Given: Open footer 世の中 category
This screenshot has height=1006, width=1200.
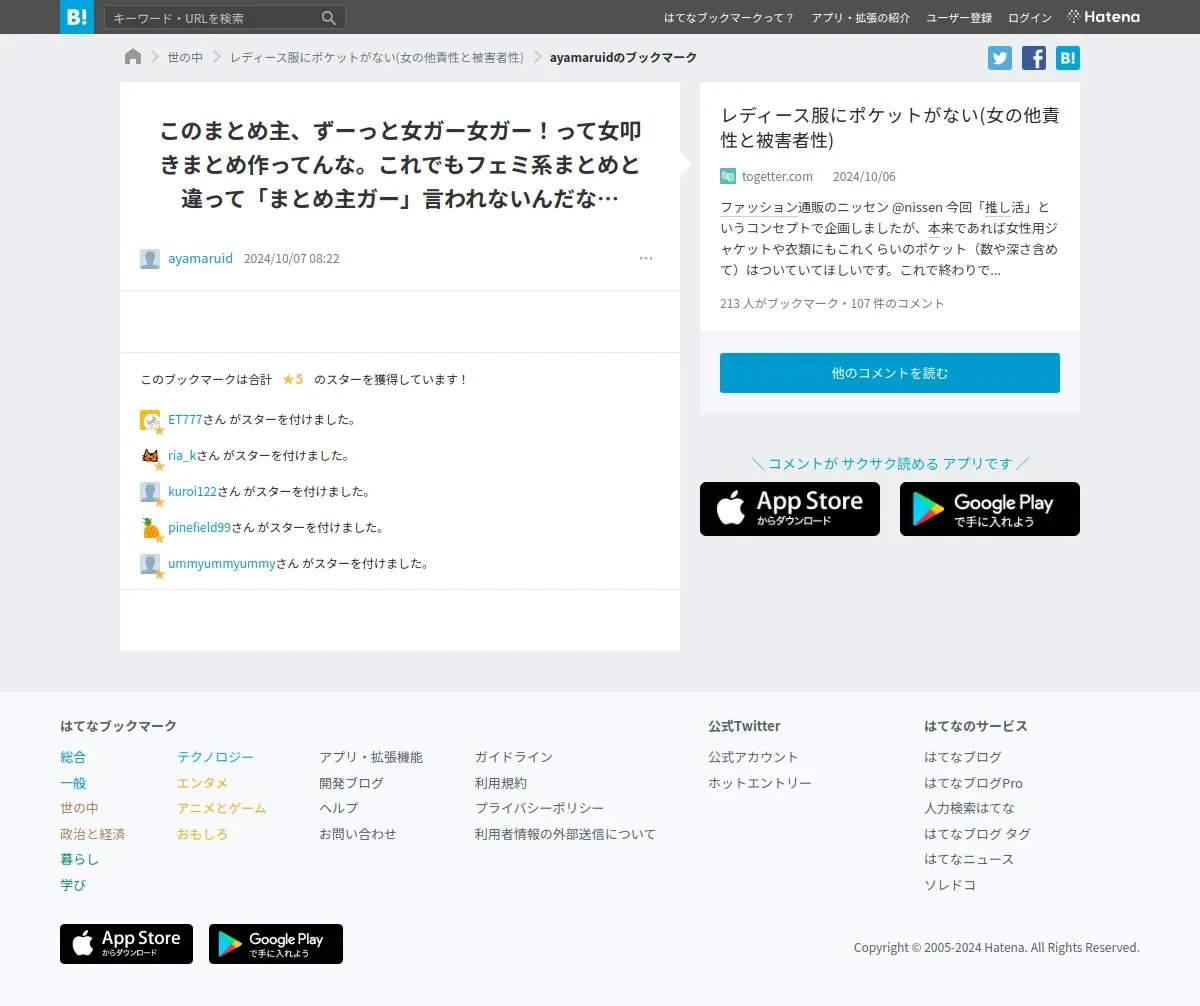Looking at the screenshot, I should pos(79,808).
